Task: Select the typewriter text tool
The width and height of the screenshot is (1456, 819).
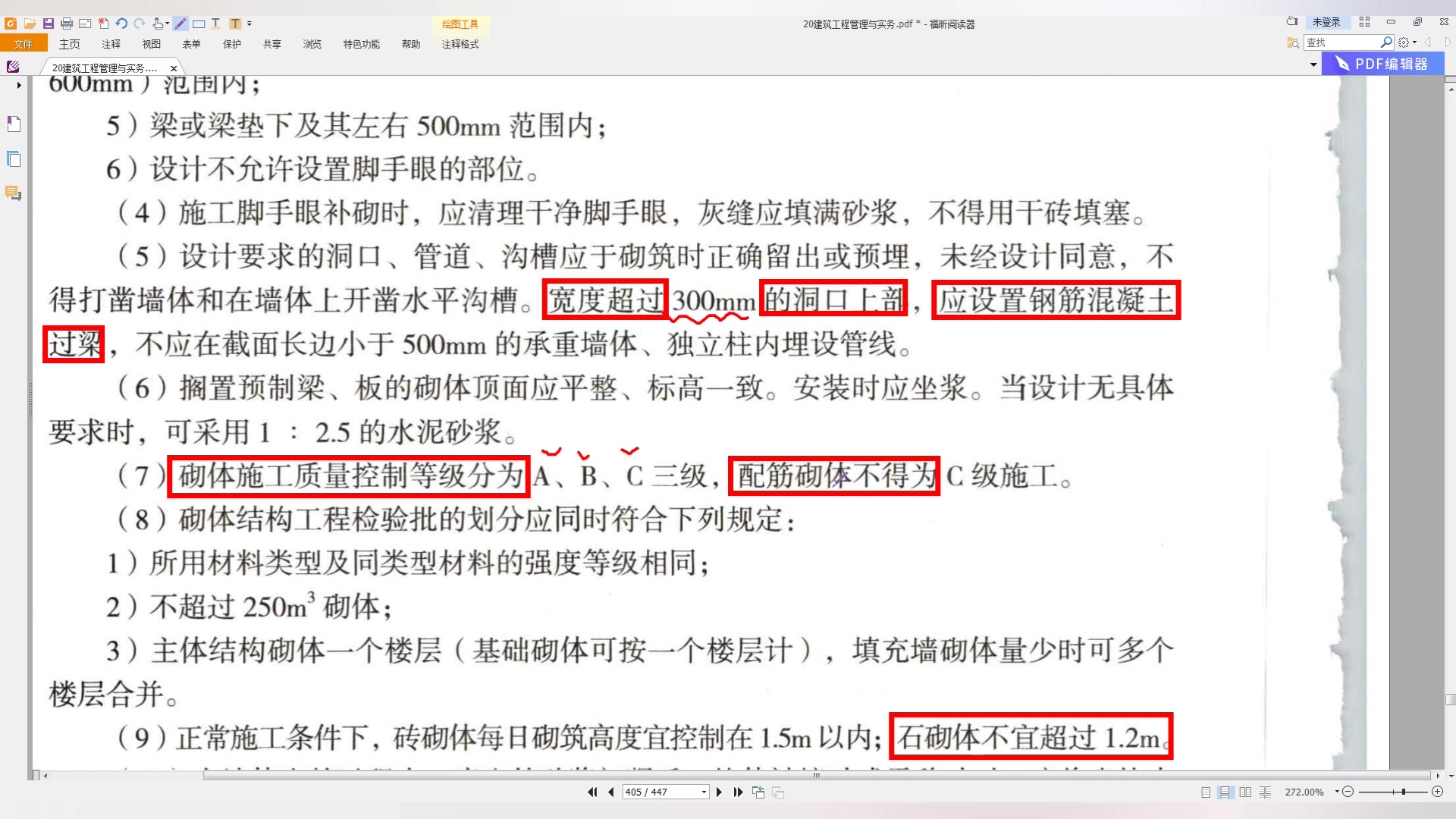Action: point(216,24)
